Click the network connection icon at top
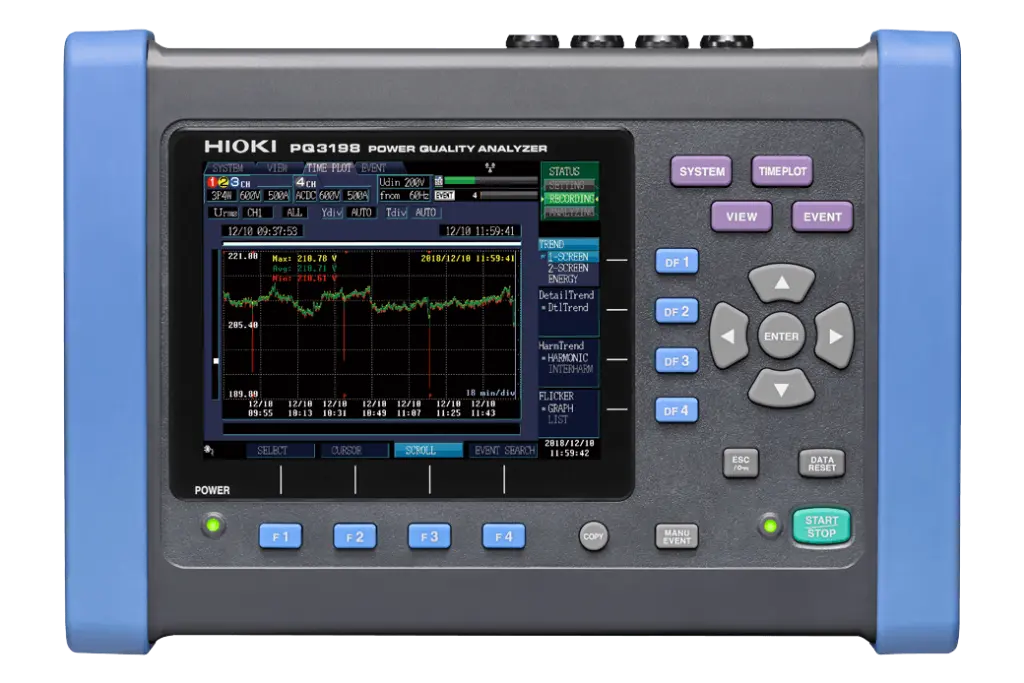The image size is (1024, 683). (x=490, y=168)
